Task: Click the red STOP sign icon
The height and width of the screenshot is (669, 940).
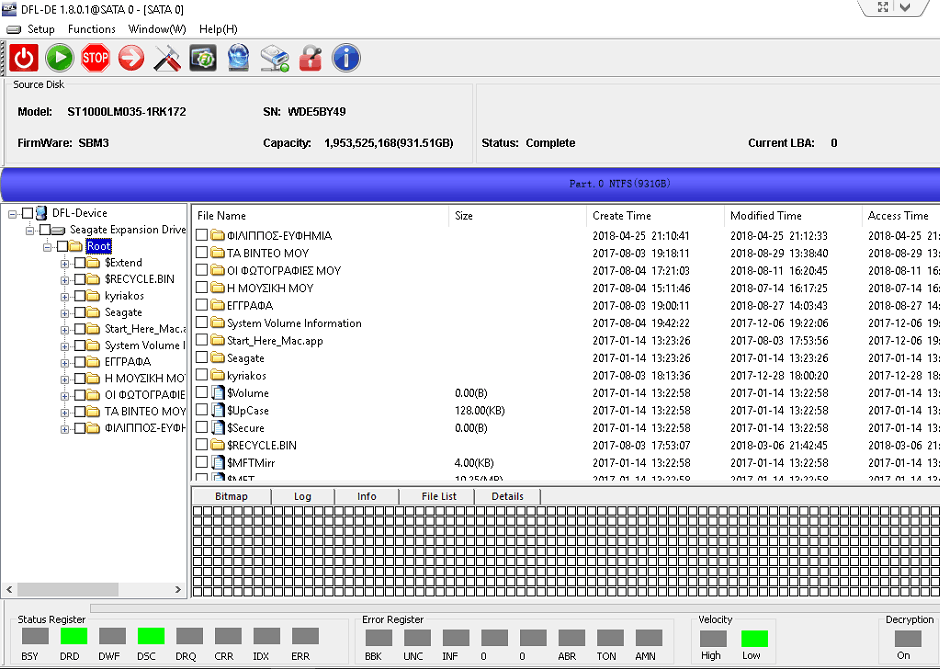Action: click(x=96, y=58)
